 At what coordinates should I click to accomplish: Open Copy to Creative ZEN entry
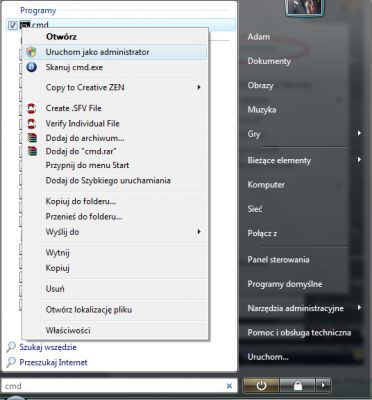116,87
